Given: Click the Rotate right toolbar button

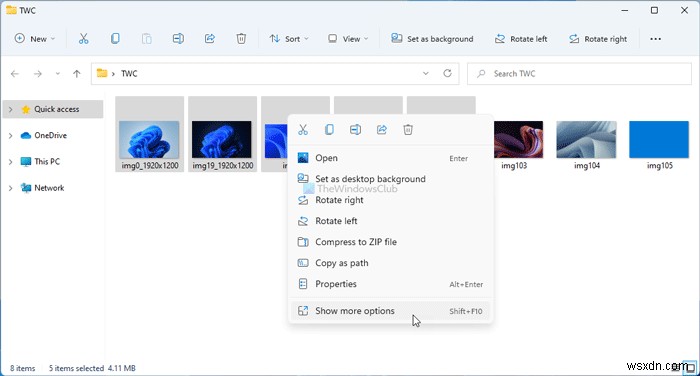Looking at the screenshot, I should click(598, 39).
